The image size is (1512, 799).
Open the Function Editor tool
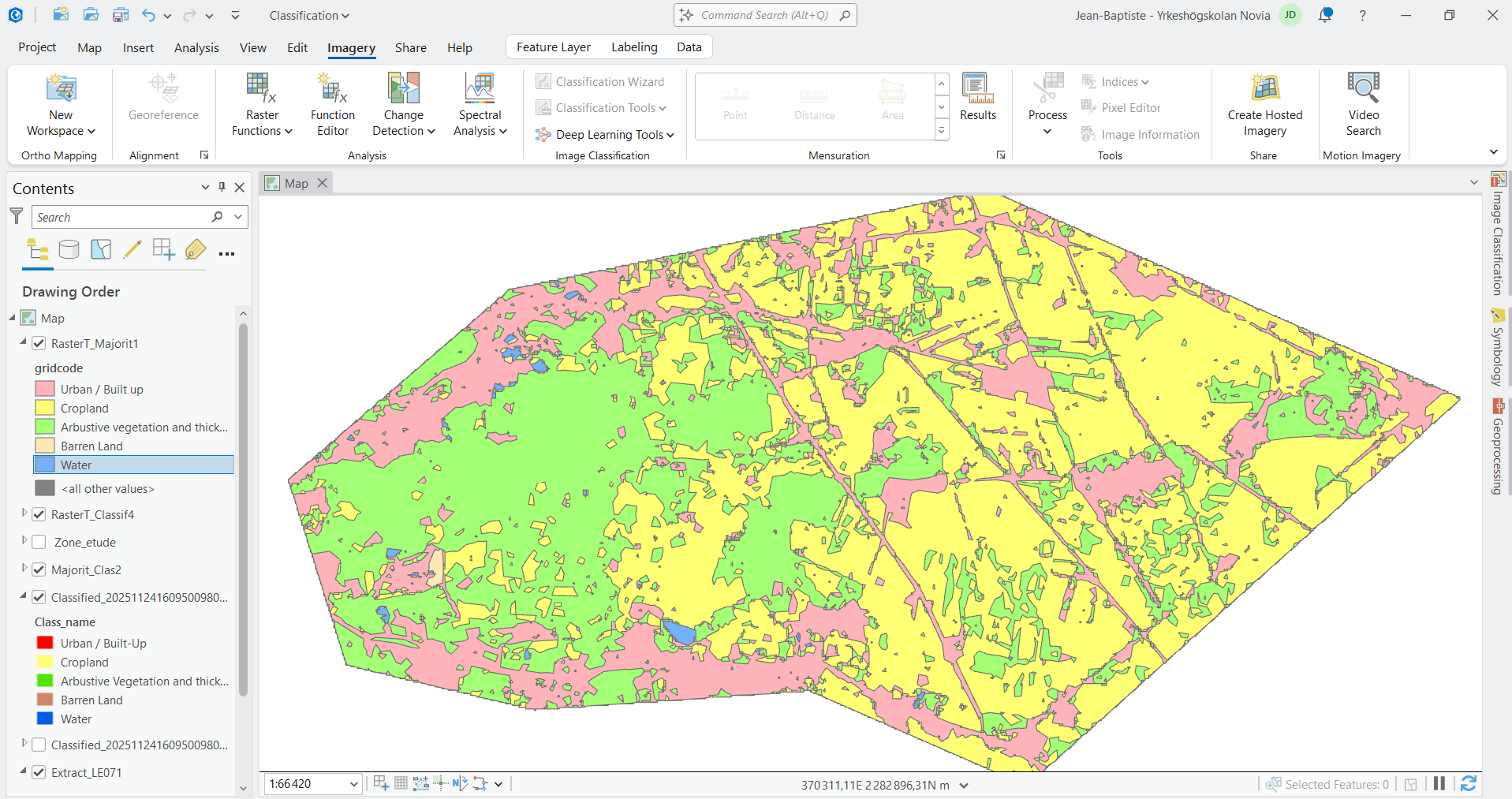(x=332, y=104)
